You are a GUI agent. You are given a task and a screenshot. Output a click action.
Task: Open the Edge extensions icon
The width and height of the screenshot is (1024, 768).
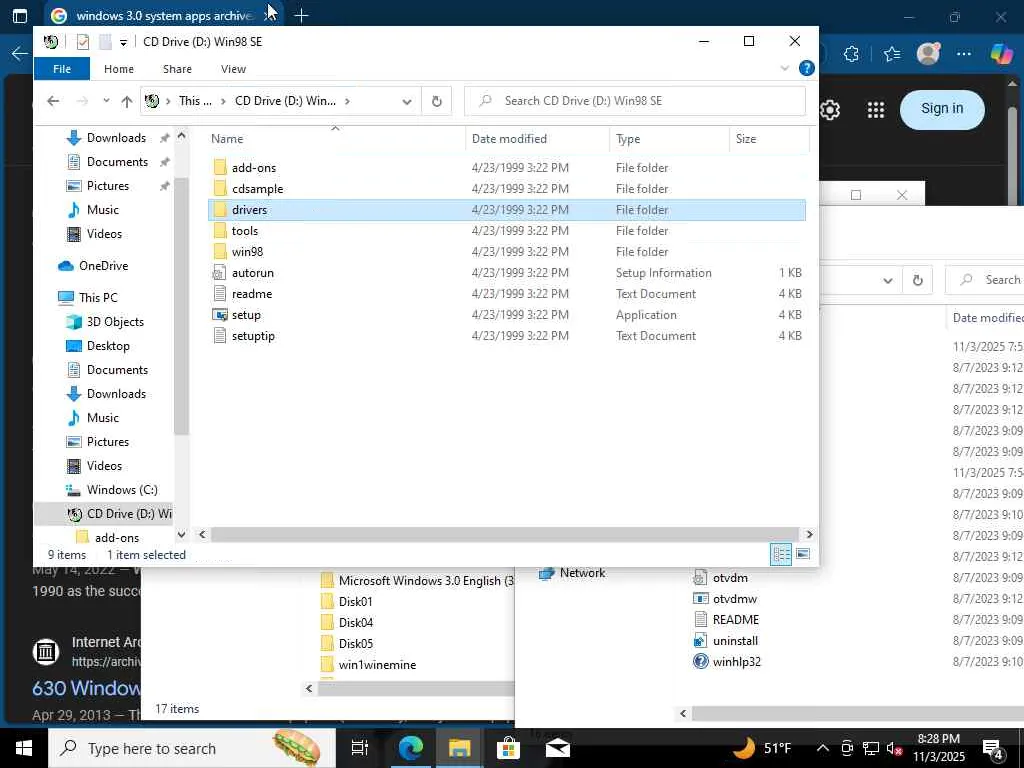[x=851, y=54]
